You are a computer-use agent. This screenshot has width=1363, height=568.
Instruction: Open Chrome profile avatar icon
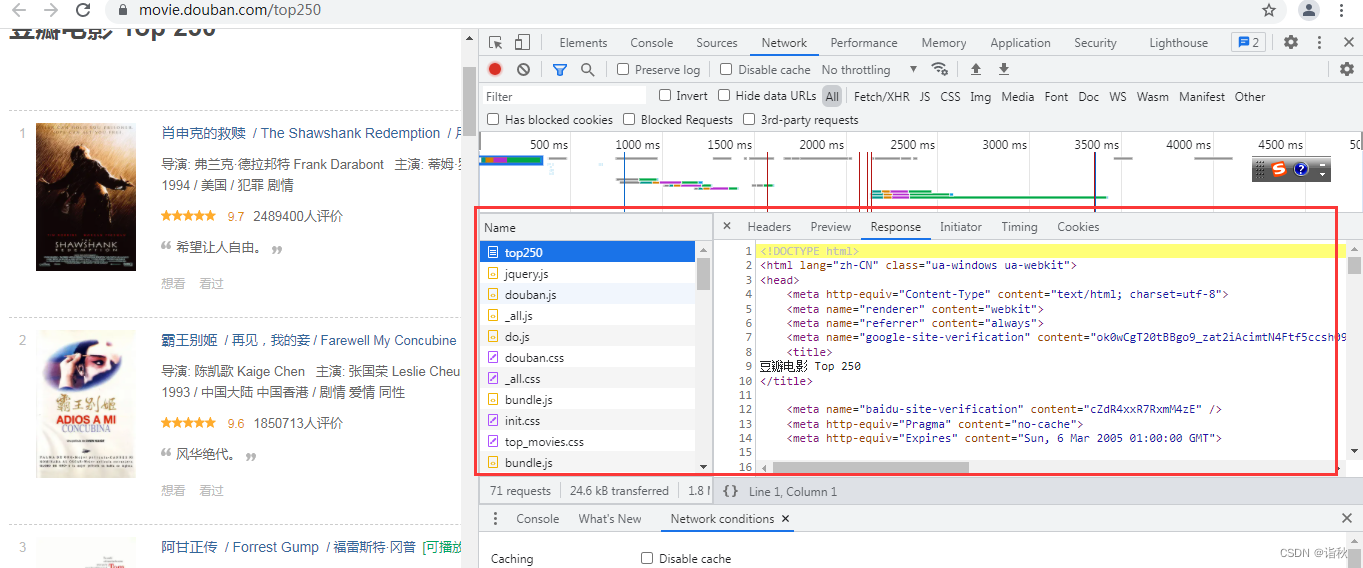[x=1309, y=10]
